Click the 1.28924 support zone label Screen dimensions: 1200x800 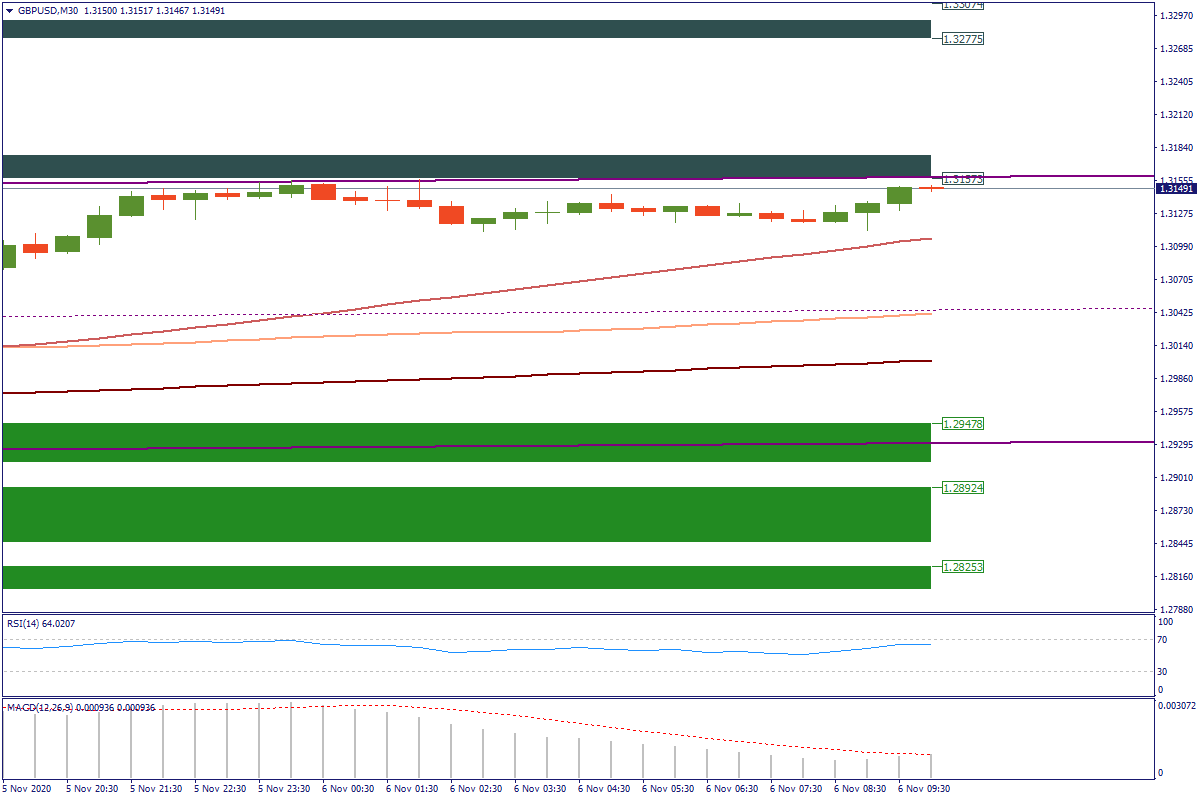(x=963, y=488)
